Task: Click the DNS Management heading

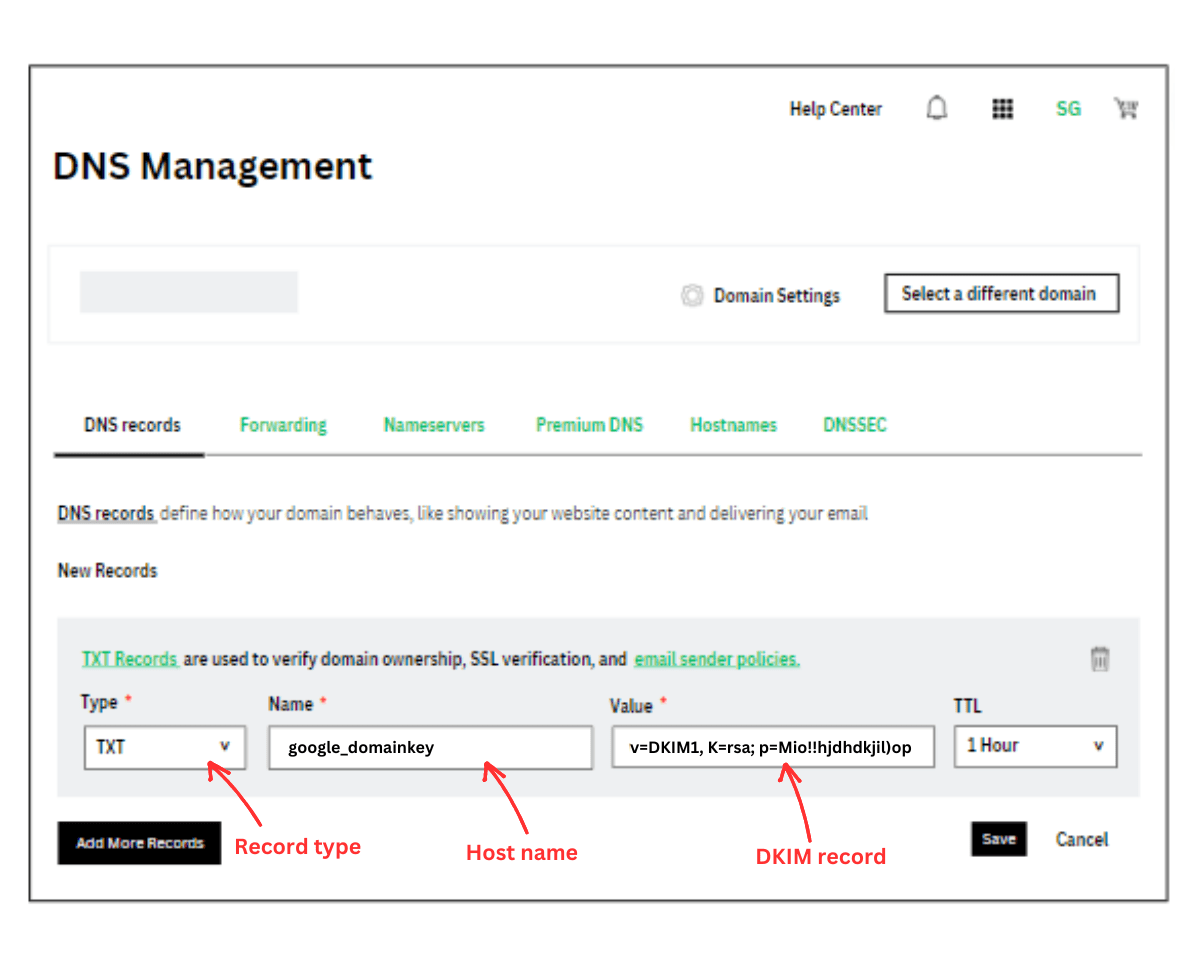Action: click(212, 166)
